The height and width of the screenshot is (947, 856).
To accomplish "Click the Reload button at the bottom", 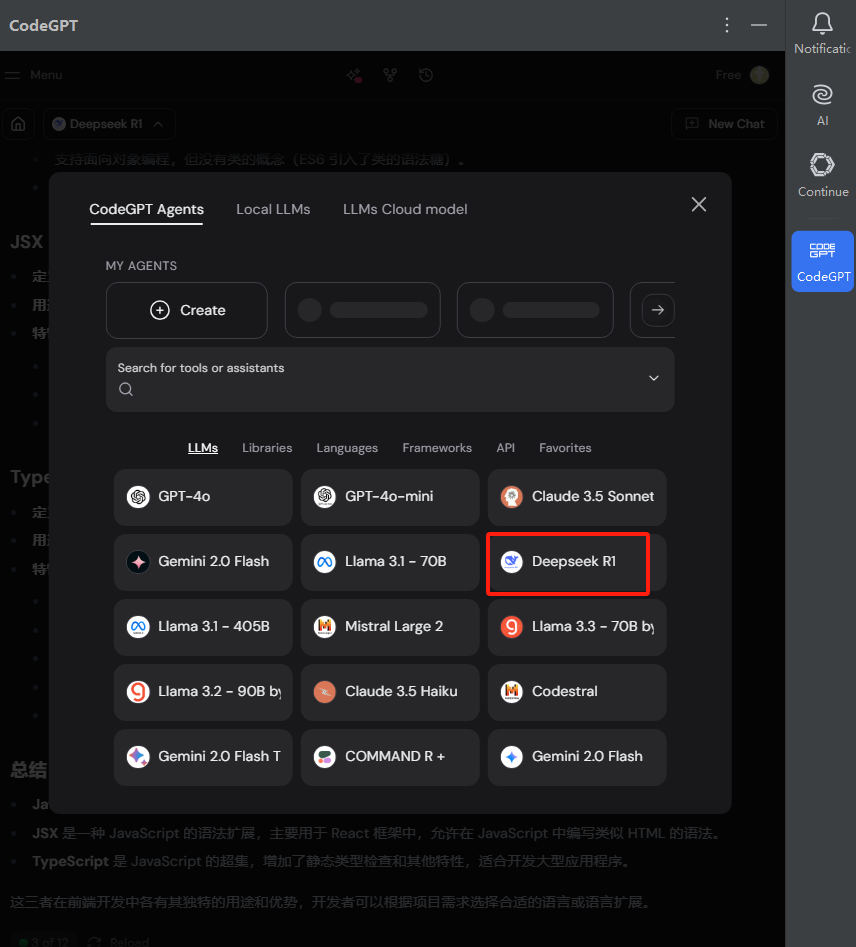I will pyautogui.click(x=119, y=942).
